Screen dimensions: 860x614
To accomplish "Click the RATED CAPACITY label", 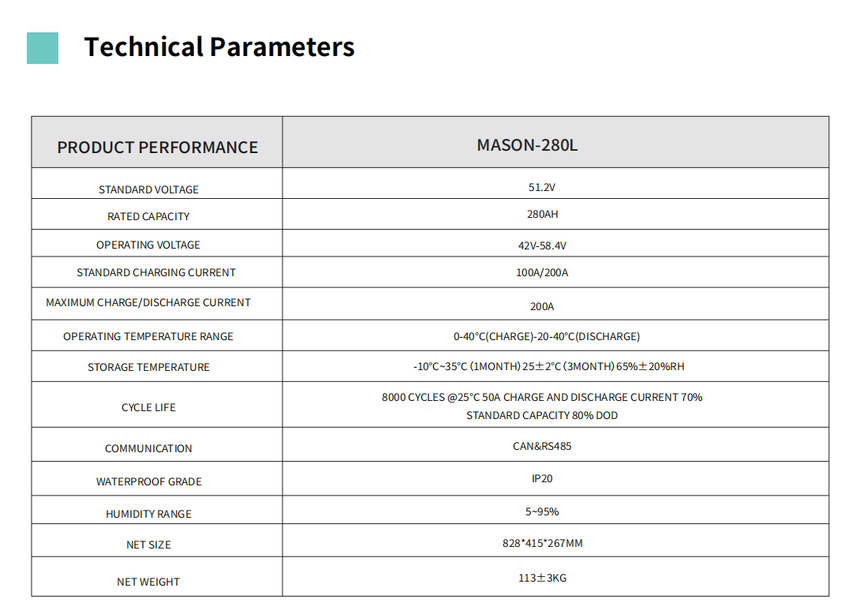I will tap(149, 216).
